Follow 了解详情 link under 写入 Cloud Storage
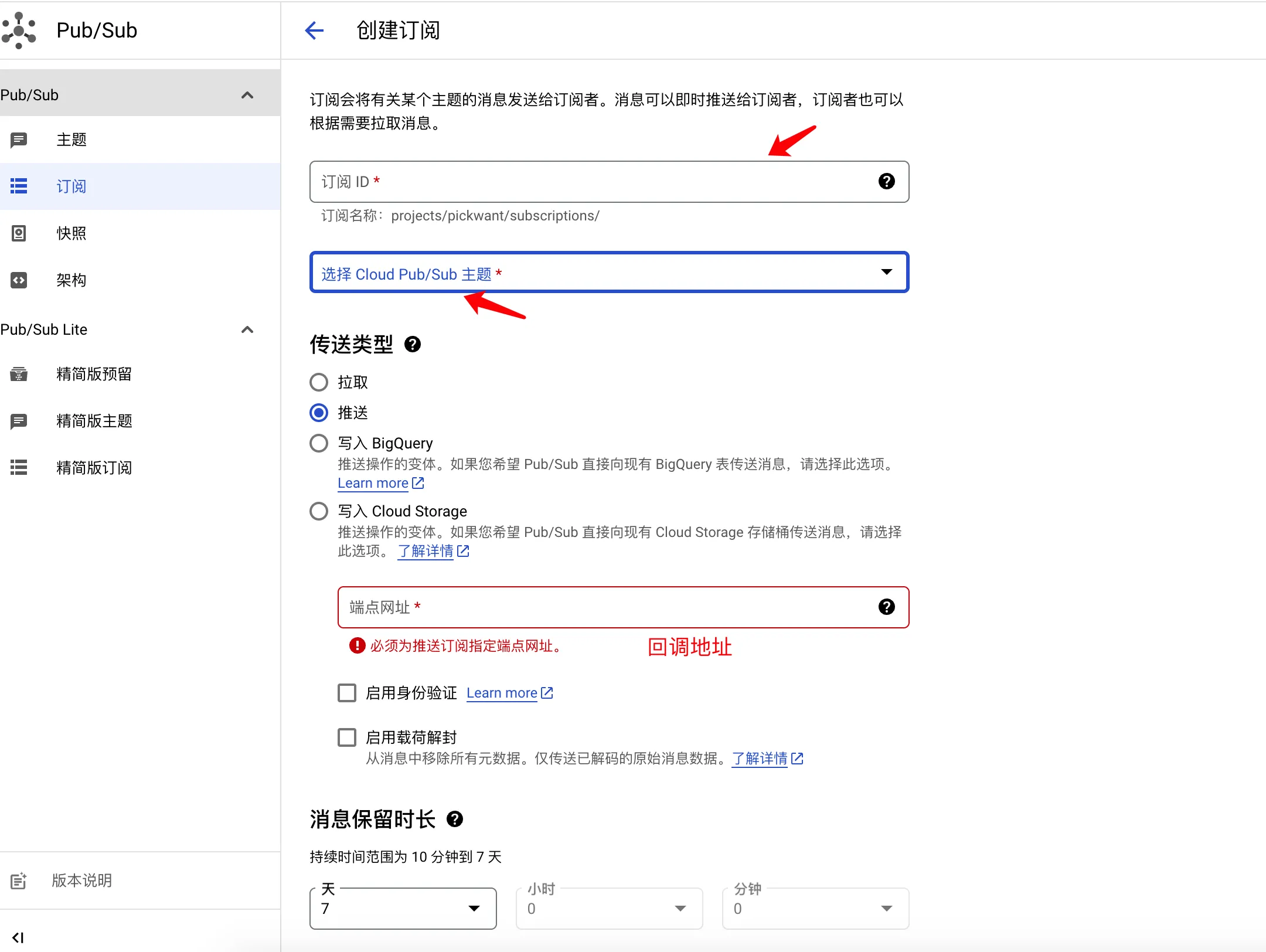 [x=426, y=551]
